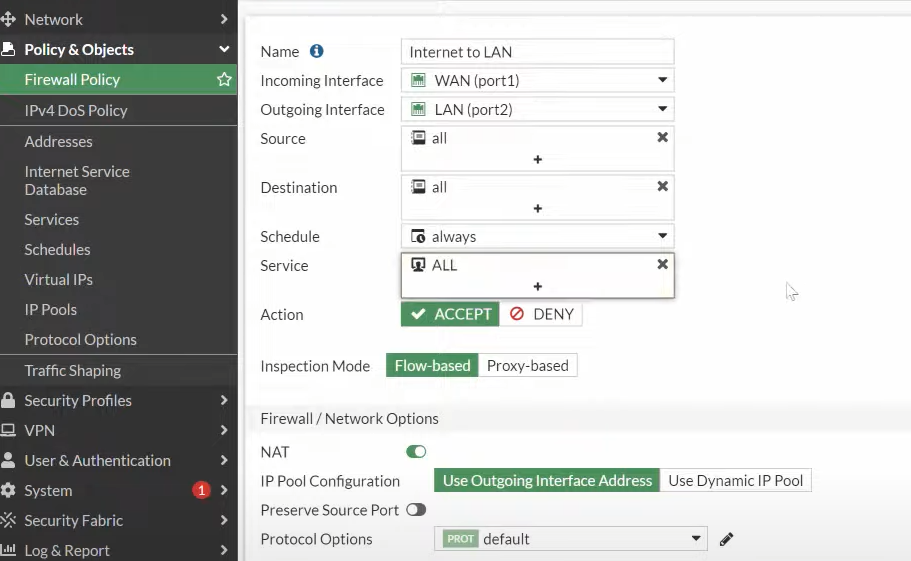The height and width of the screenshot is (561, 911).
Task: Set Action to ACCEPT
Action: click(x=450, y=314)
